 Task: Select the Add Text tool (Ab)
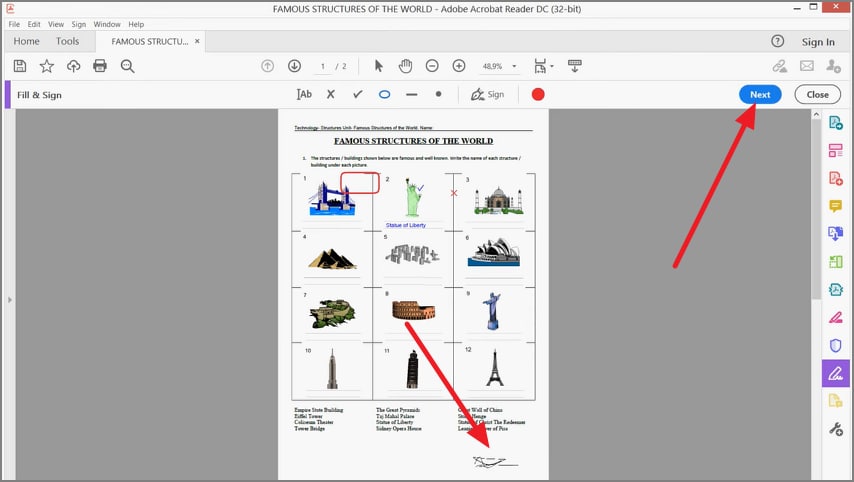pyautogui.click(x=304, y=94)
